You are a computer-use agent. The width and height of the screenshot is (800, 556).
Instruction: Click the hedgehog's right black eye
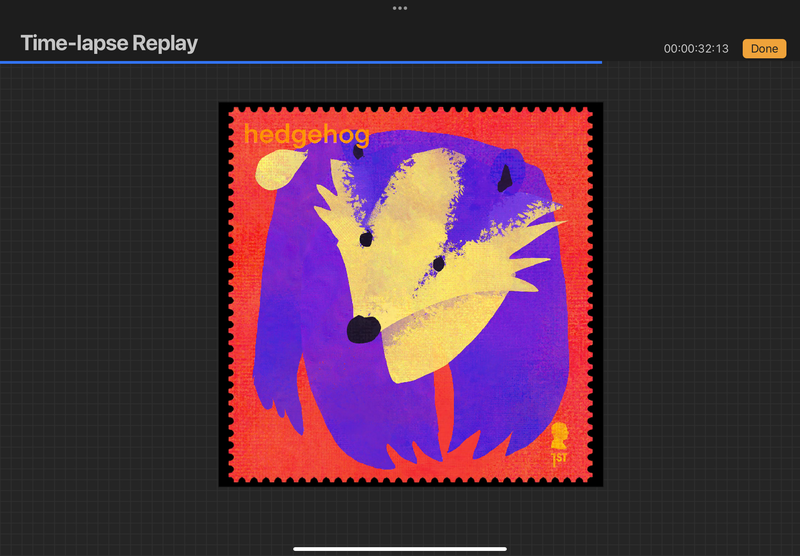(438, 263)
